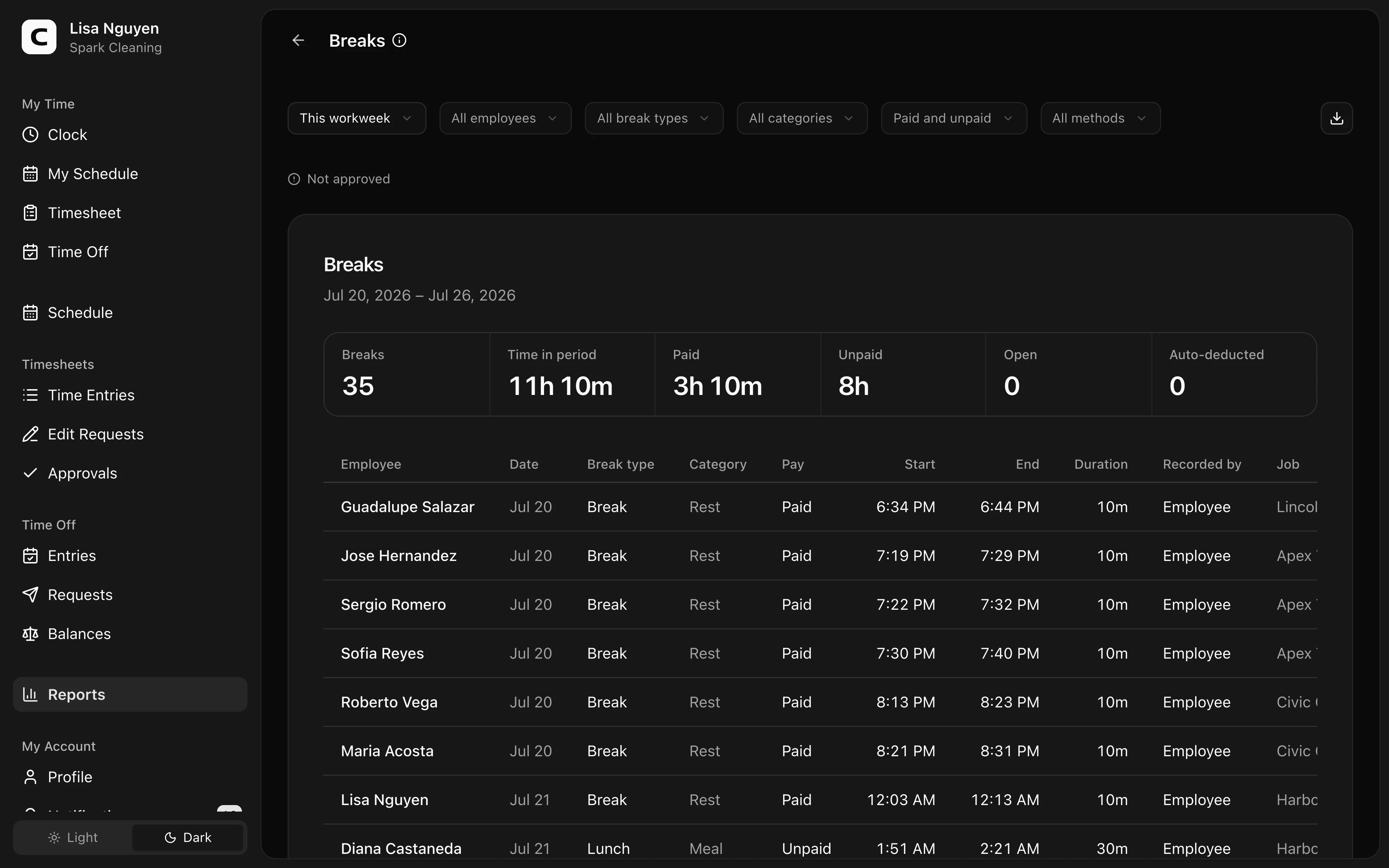This screenshot has height=868, width=1389.
Task: Click the Reports bar-chart icon
Action: coord(30,695)
